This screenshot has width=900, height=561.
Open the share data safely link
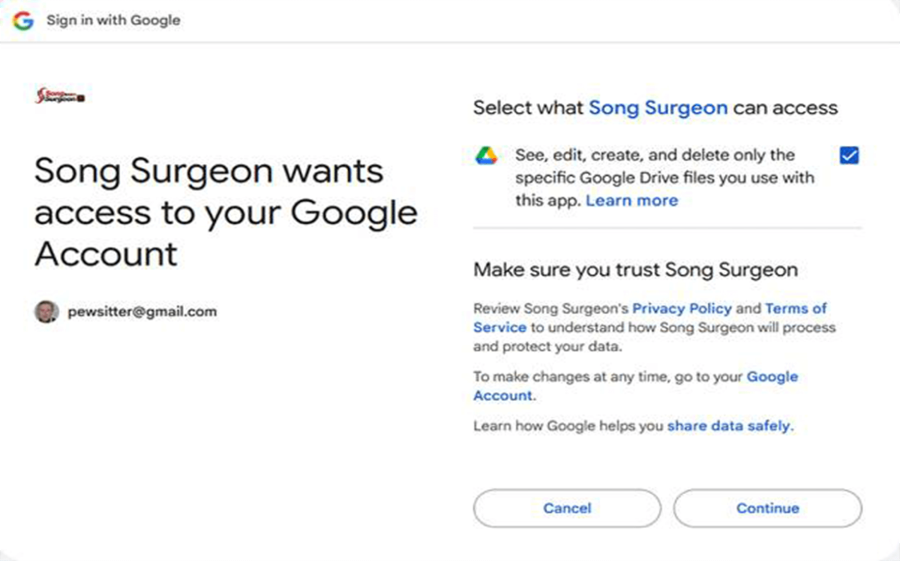tap(729, 426)
